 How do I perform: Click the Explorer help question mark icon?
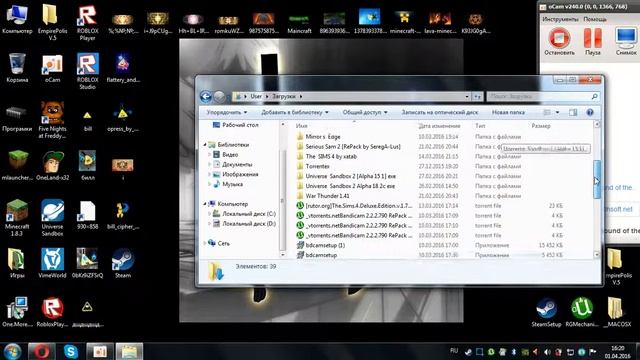point(590,112)
